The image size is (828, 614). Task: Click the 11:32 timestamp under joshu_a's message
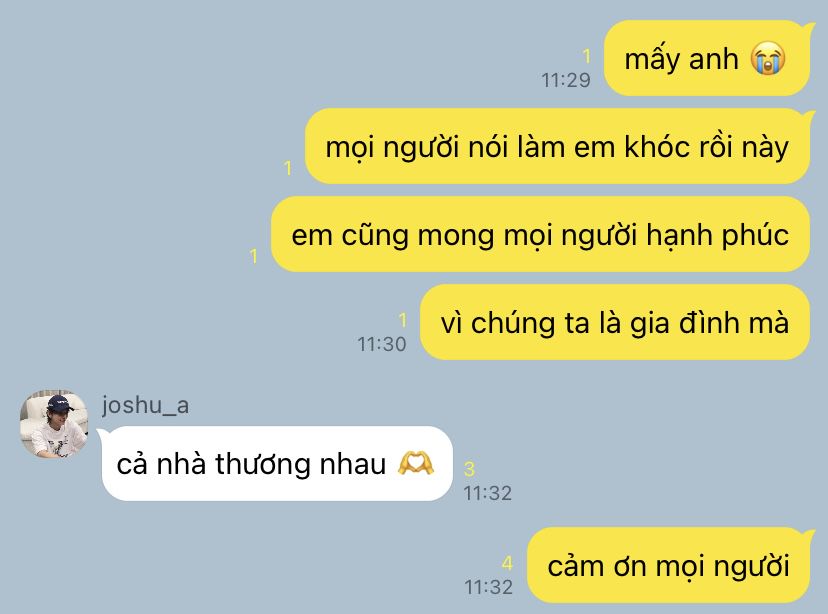[x=488, y=493]
